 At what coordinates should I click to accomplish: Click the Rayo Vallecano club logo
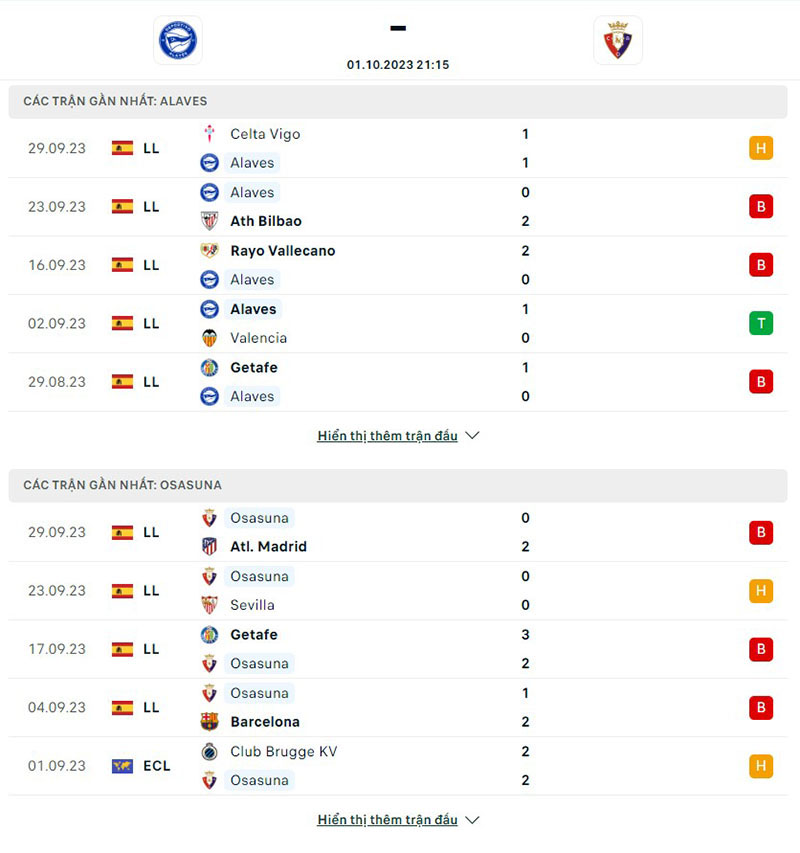209,251
